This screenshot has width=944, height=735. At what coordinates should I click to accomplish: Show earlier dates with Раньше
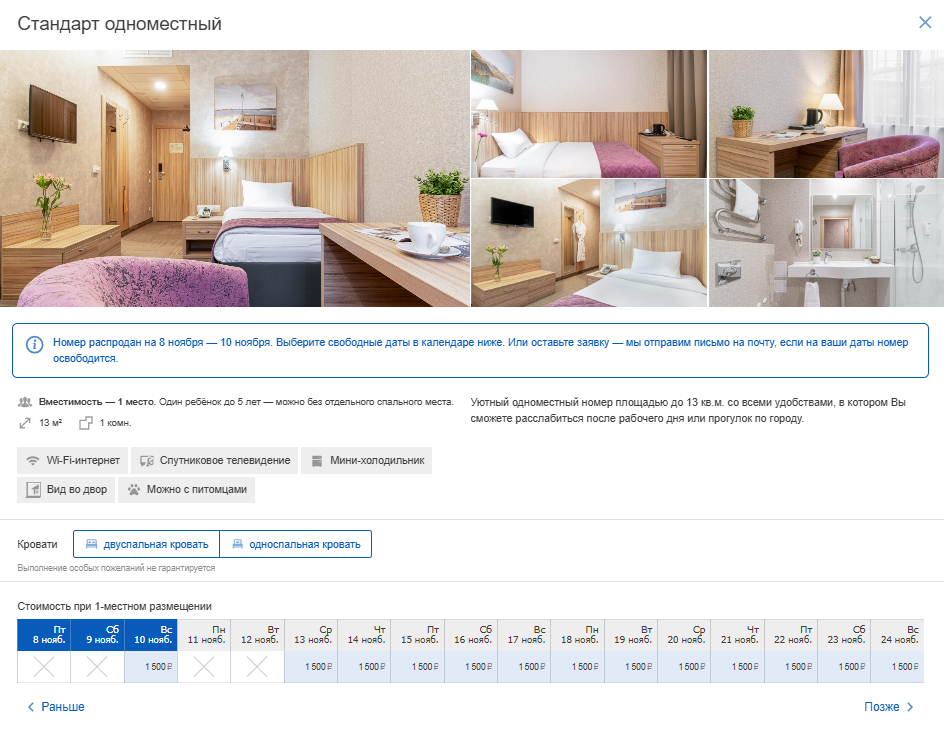[55, 707]
